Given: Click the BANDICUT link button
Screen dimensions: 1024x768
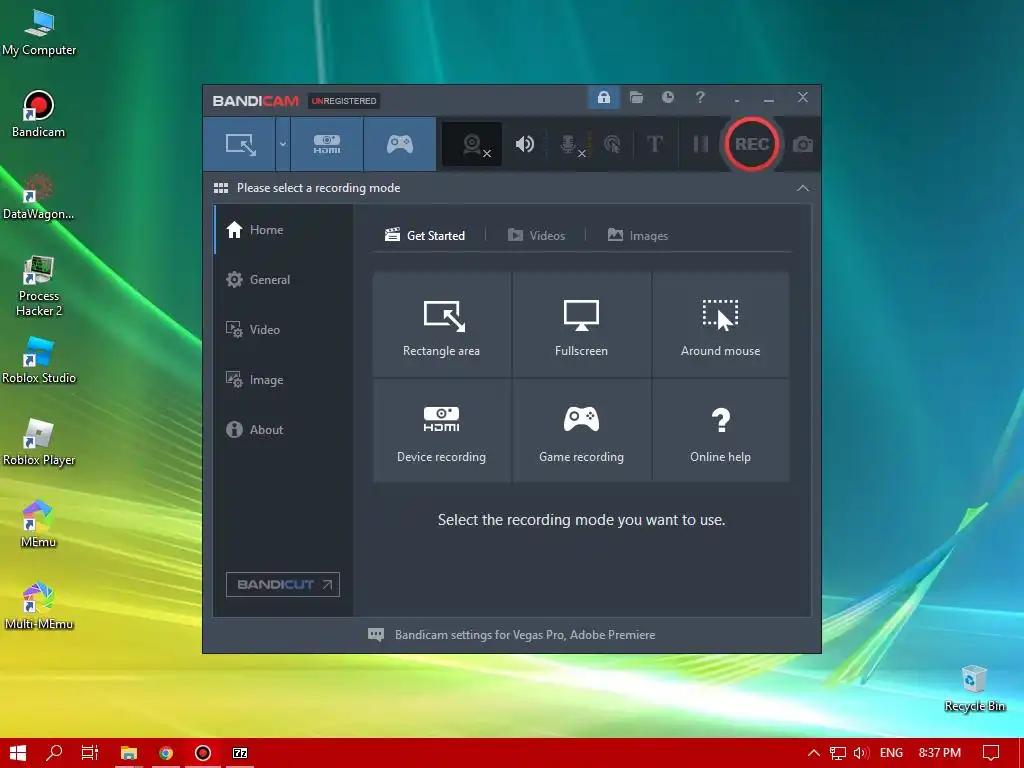Looking at the screenshot, I should tap(283, 584).
